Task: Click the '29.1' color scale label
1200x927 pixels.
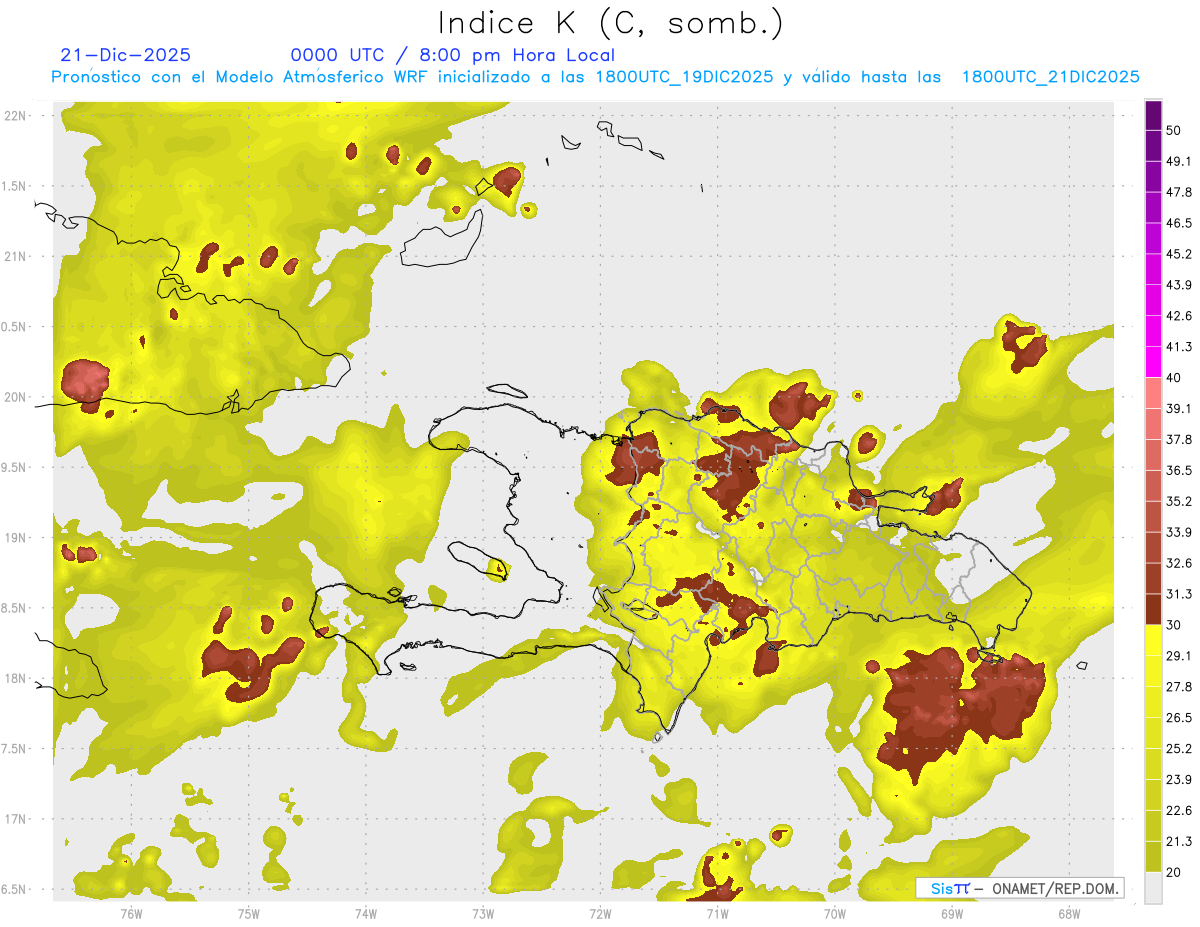Action: coord(1178,656)
